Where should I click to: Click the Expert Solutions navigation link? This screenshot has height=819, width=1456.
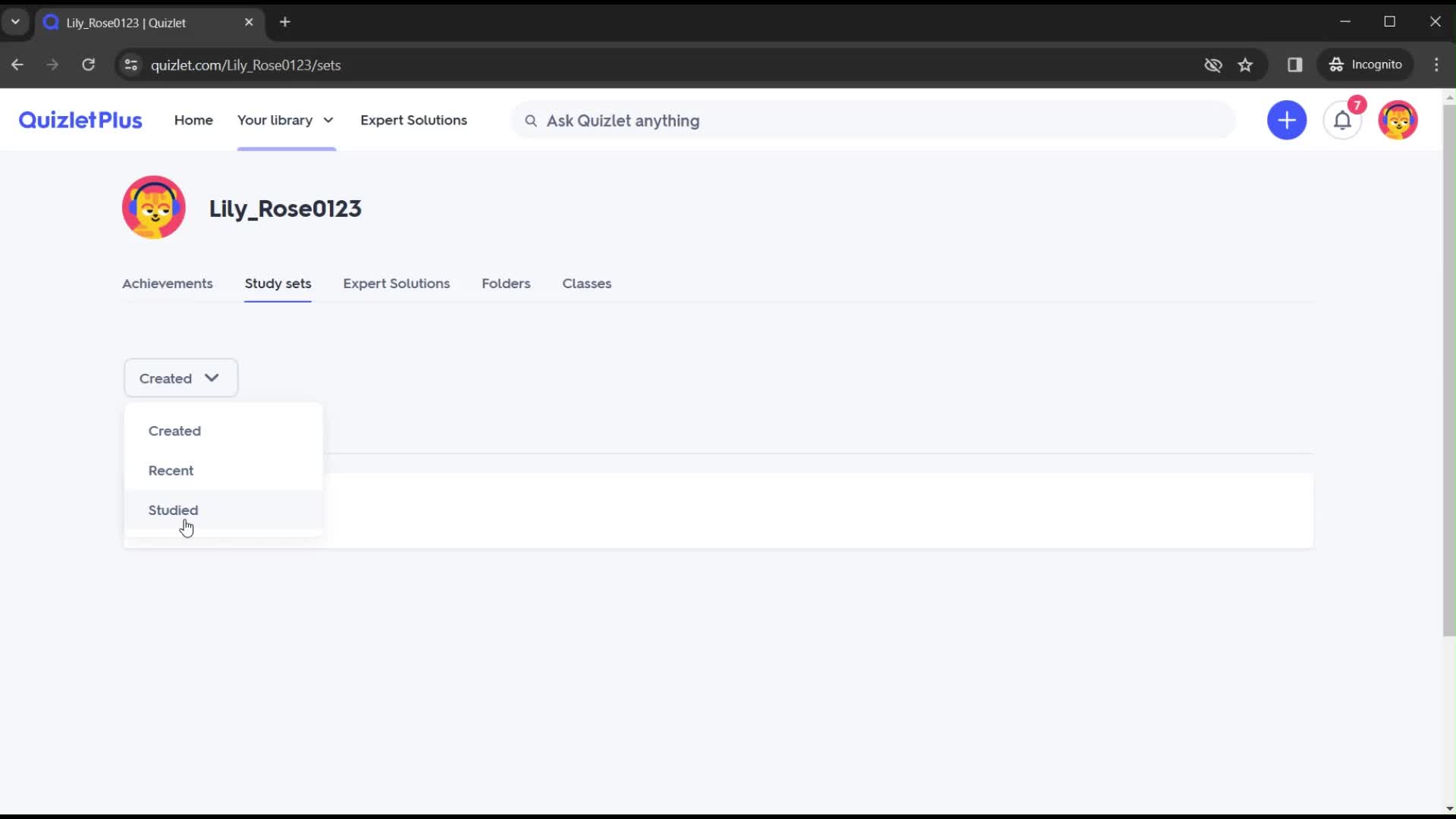click(x=415, y=120)
